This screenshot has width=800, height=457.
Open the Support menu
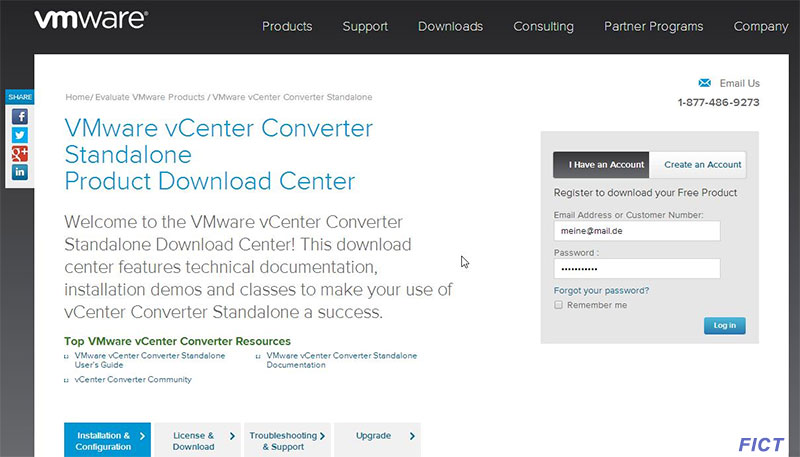click(x=365, y=27)
